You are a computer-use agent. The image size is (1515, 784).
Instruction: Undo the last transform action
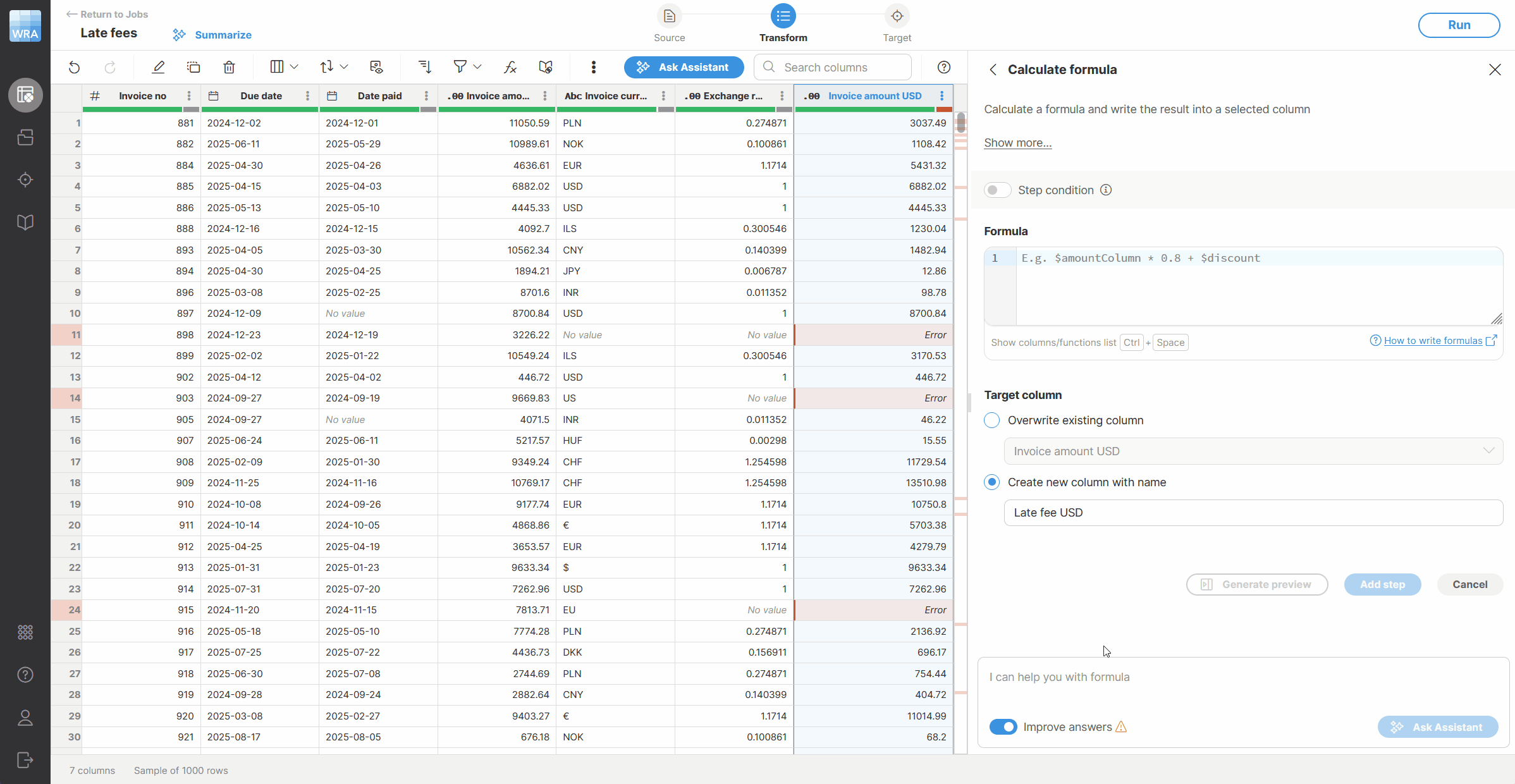coord(74,67)
